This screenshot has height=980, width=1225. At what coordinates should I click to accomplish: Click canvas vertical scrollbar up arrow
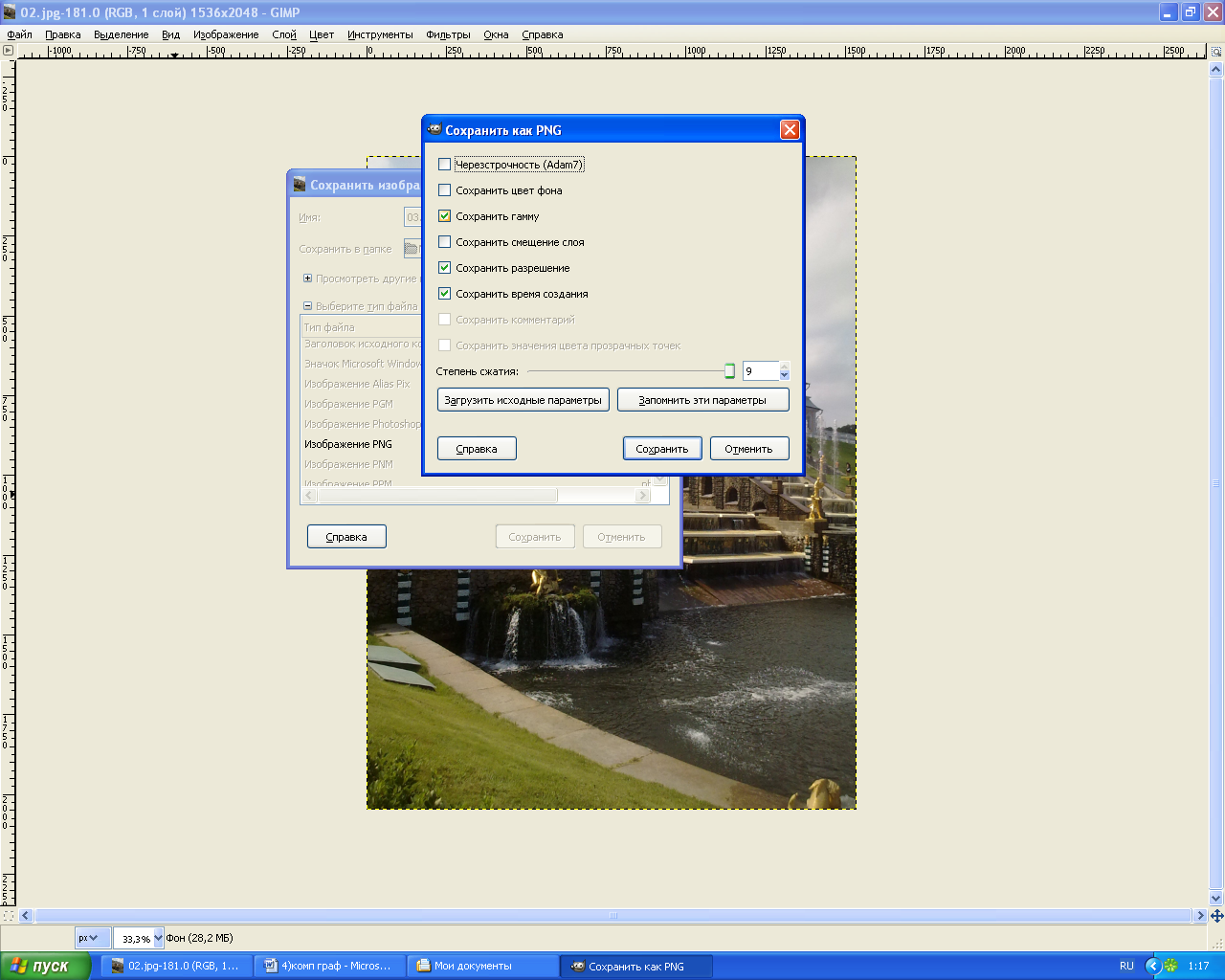click(x=1216, y=69)
